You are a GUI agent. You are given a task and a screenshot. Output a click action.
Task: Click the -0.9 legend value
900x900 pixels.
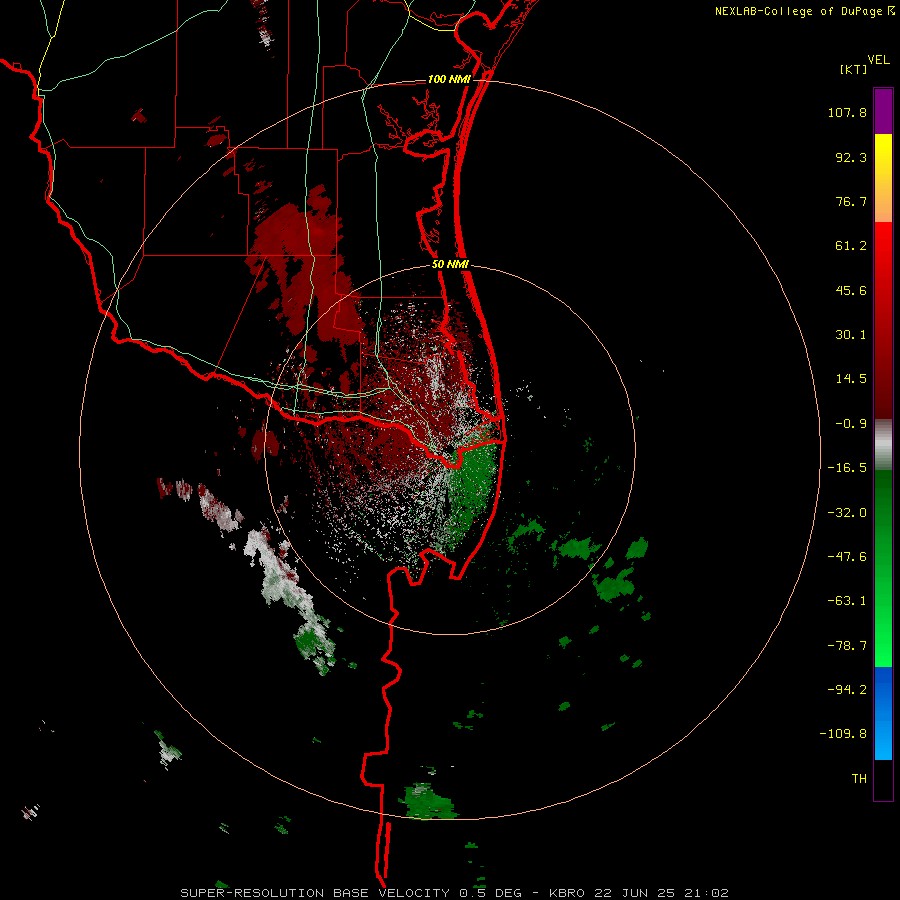(x=851, y=424)
